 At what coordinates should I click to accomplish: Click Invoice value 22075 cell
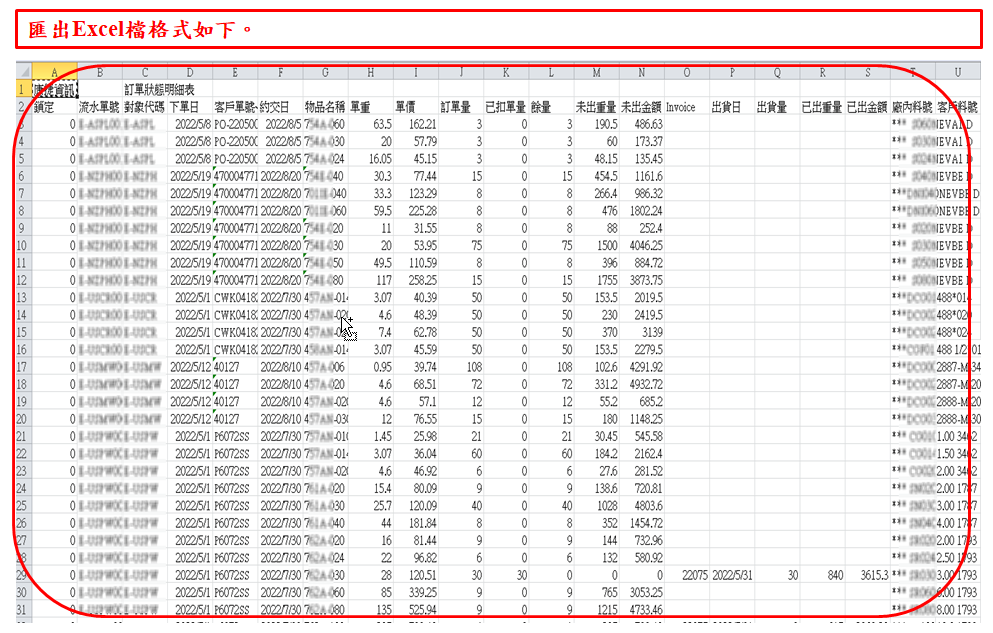686,575
